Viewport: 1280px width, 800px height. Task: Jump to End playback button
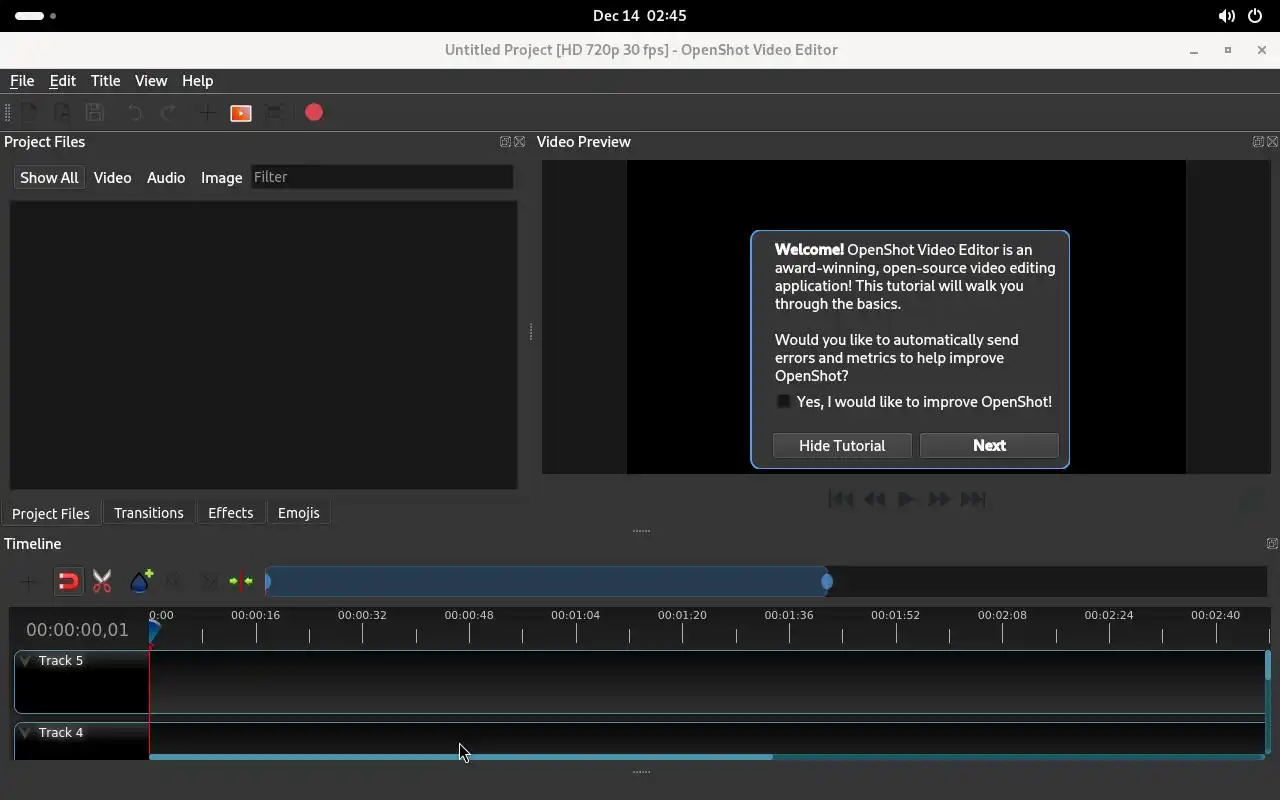click(x=973, y=499)
